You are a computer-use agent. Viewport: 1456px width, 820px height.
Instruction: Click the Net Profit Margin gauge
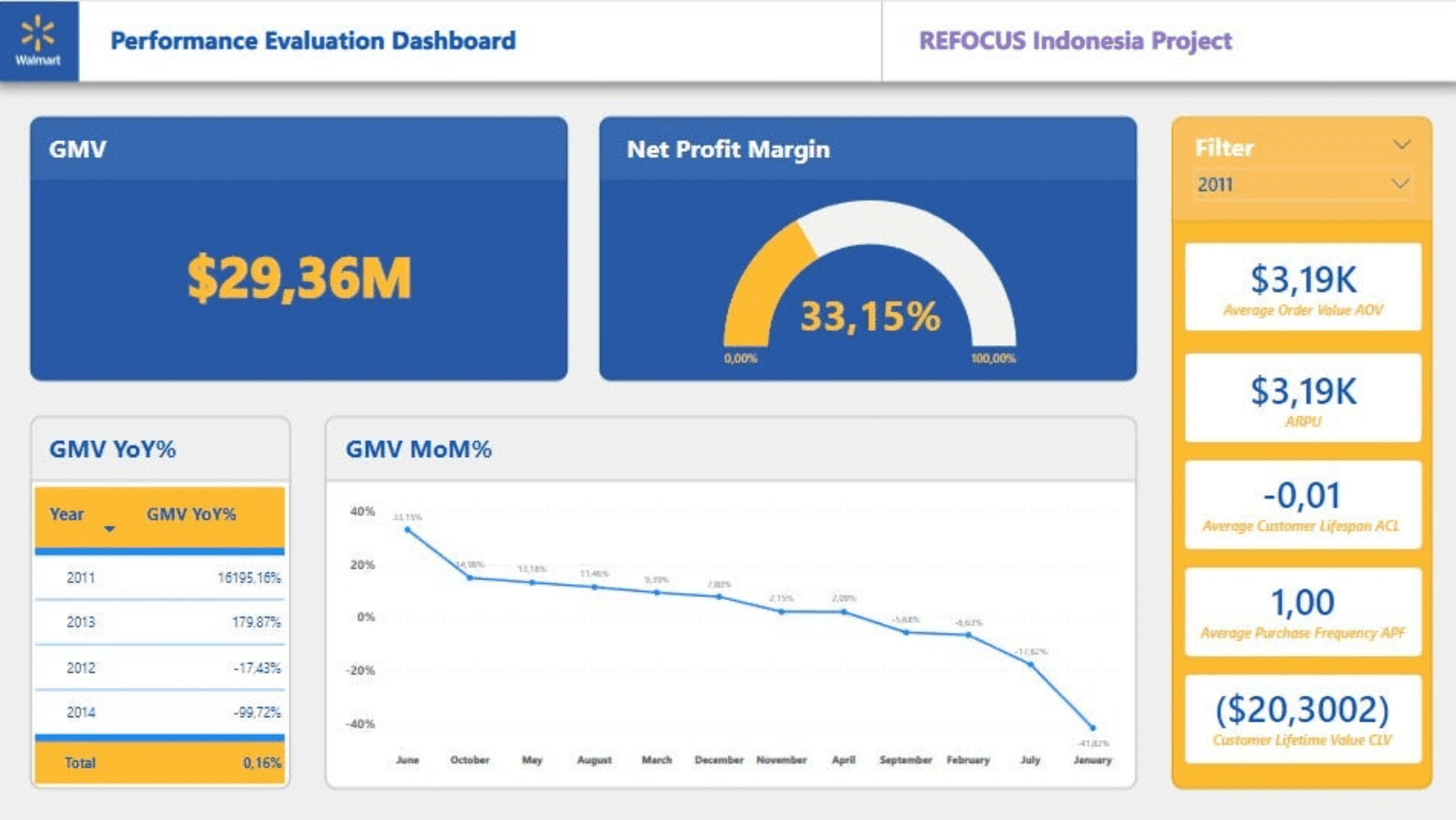pos(869,284)
